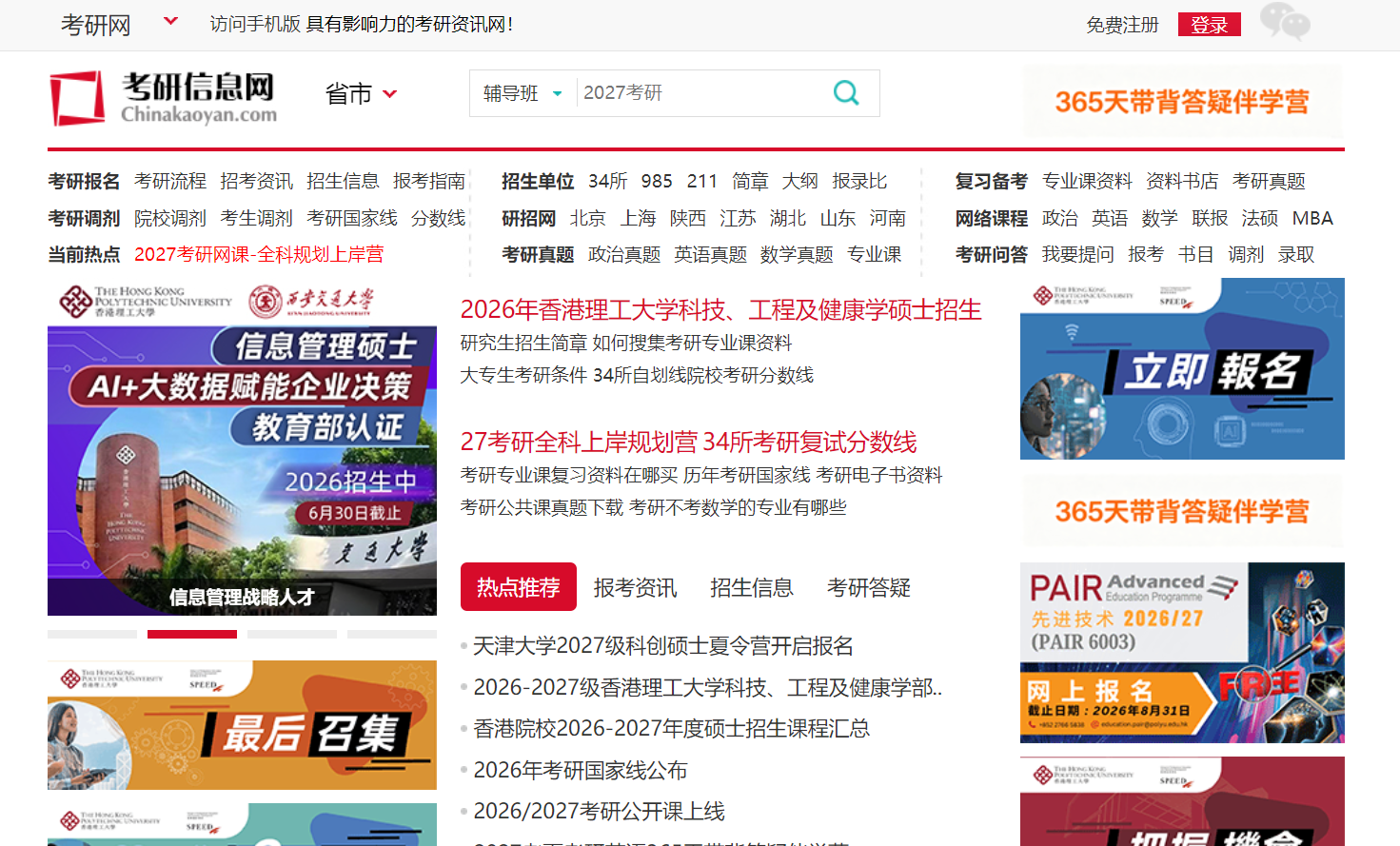Image resolution: width=1400 pixels, height=846 pixels.
Task: Click the 招考资讯 link
Action: pos(257,181)
